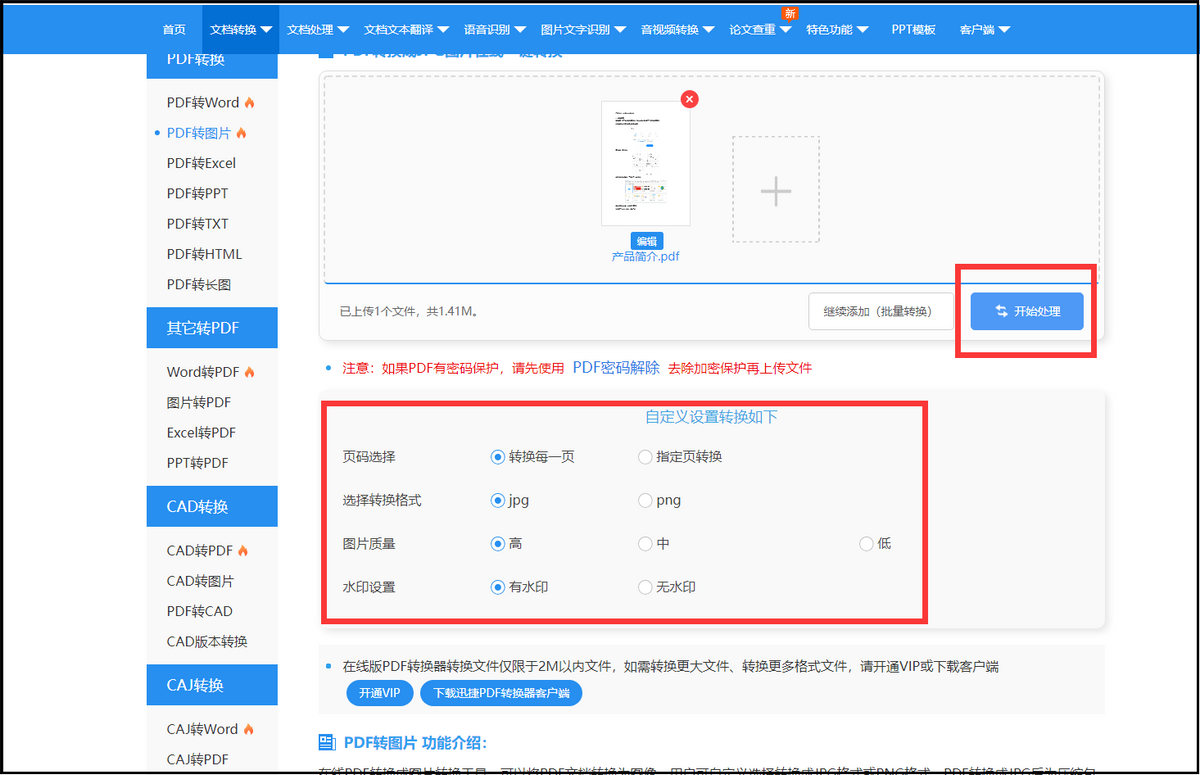
Task: Open CAD转图片 in sidebar
Action: click(200, 581)
